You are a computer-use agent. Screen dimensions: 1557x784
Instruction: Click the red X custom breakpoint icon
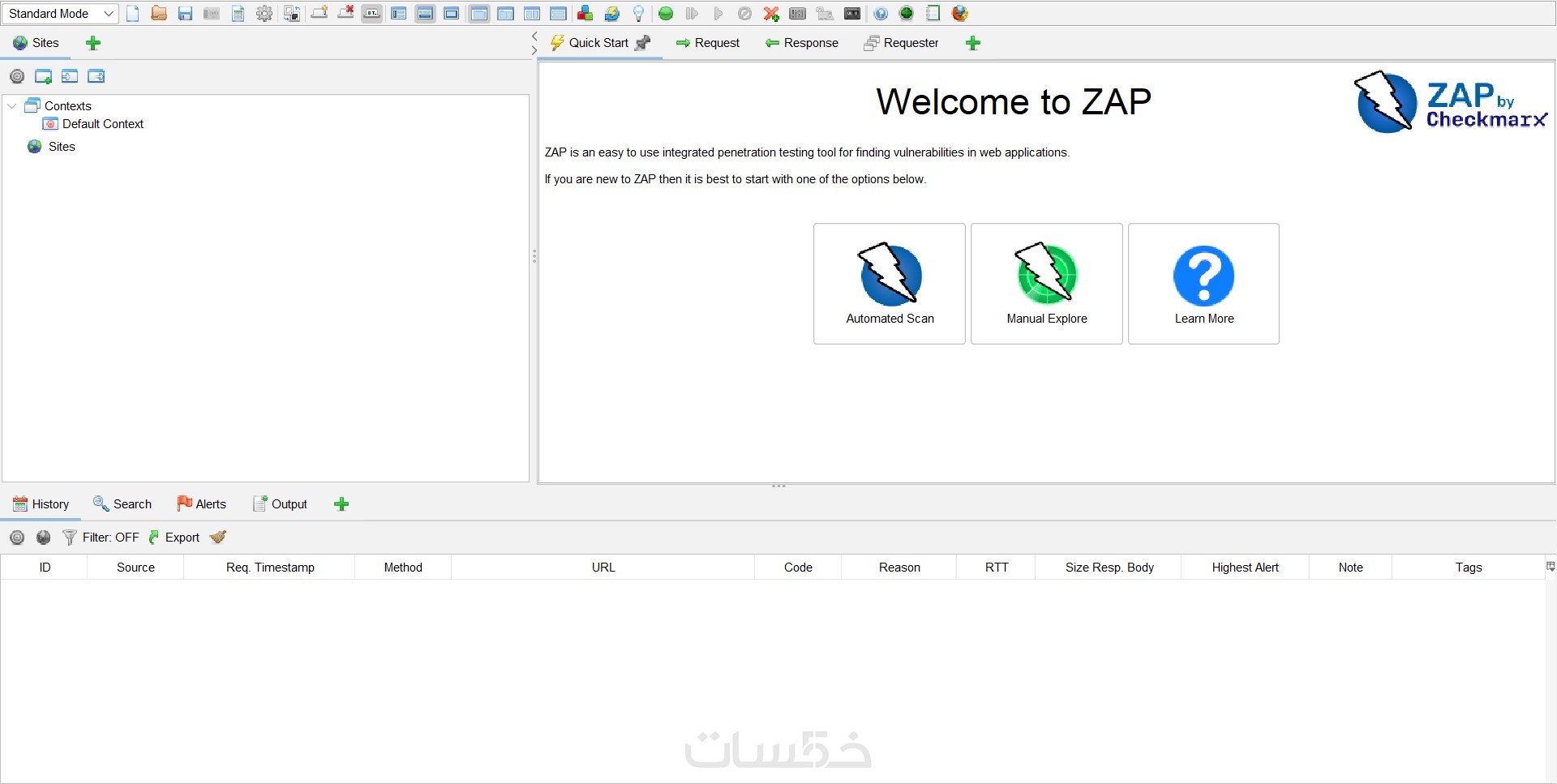tap(771, 14)
